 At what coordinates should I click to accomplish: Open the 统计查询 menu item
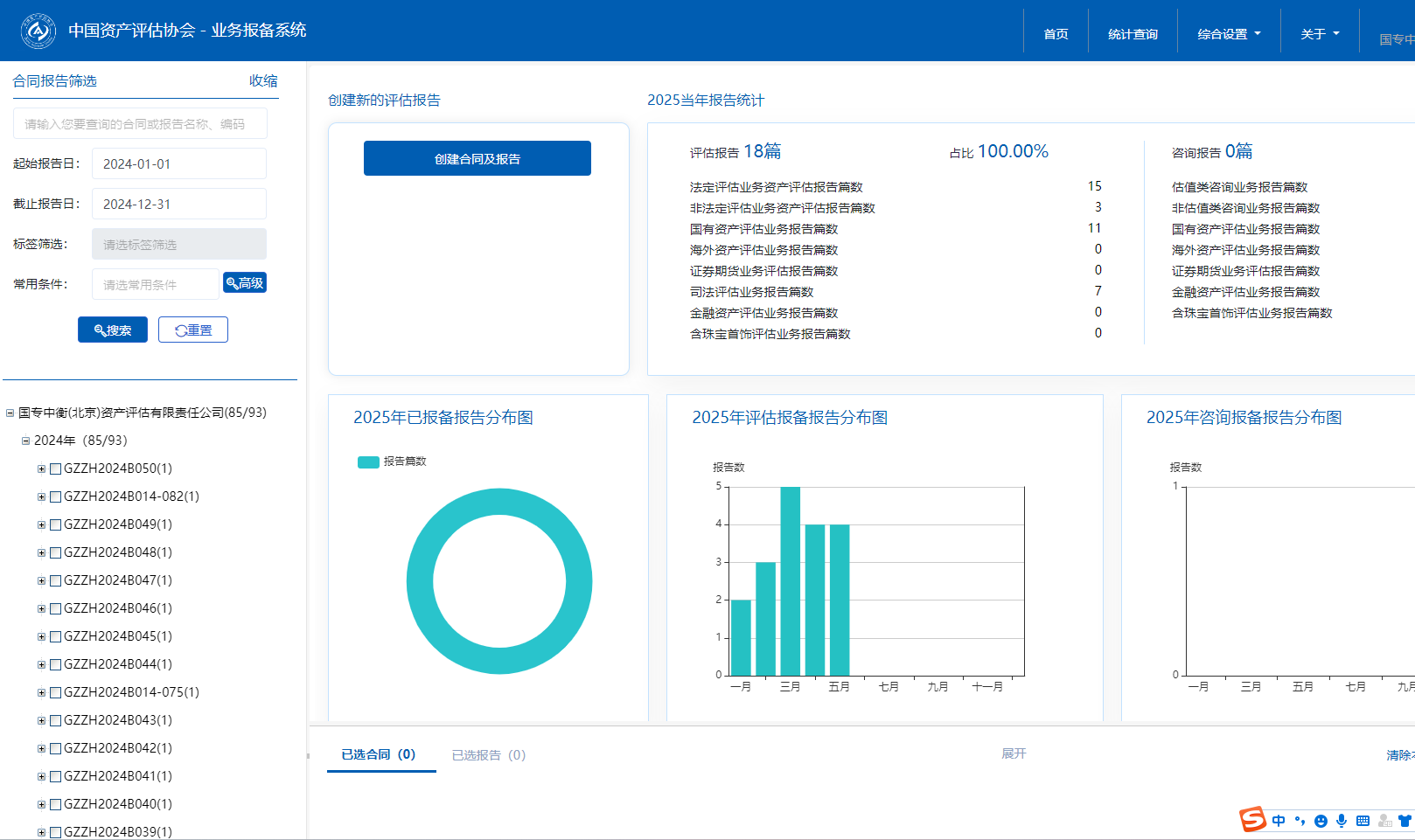tap(1133, 34)
